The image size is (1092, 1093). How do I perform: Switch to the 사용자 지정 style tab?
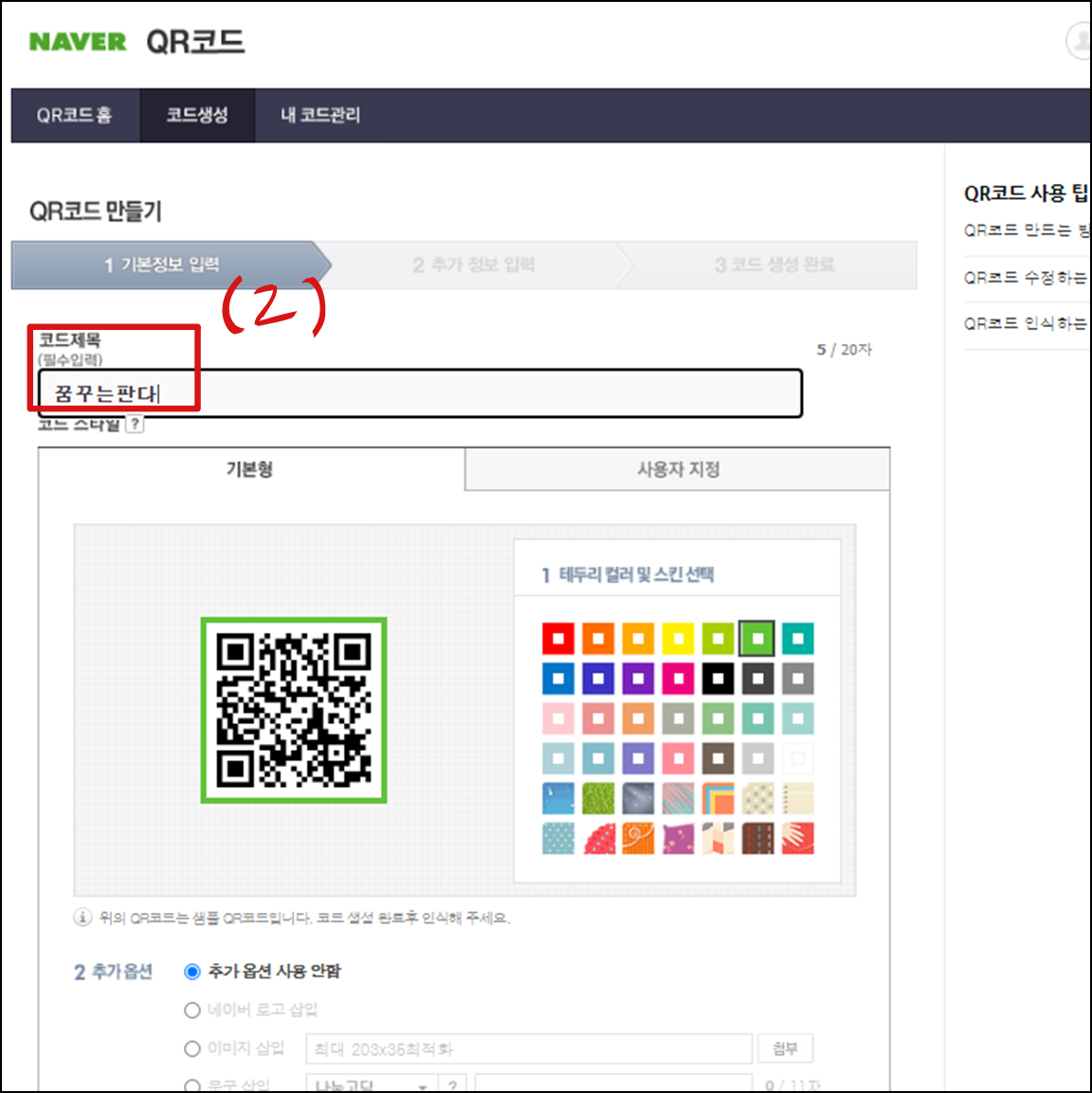click(678, 469)
